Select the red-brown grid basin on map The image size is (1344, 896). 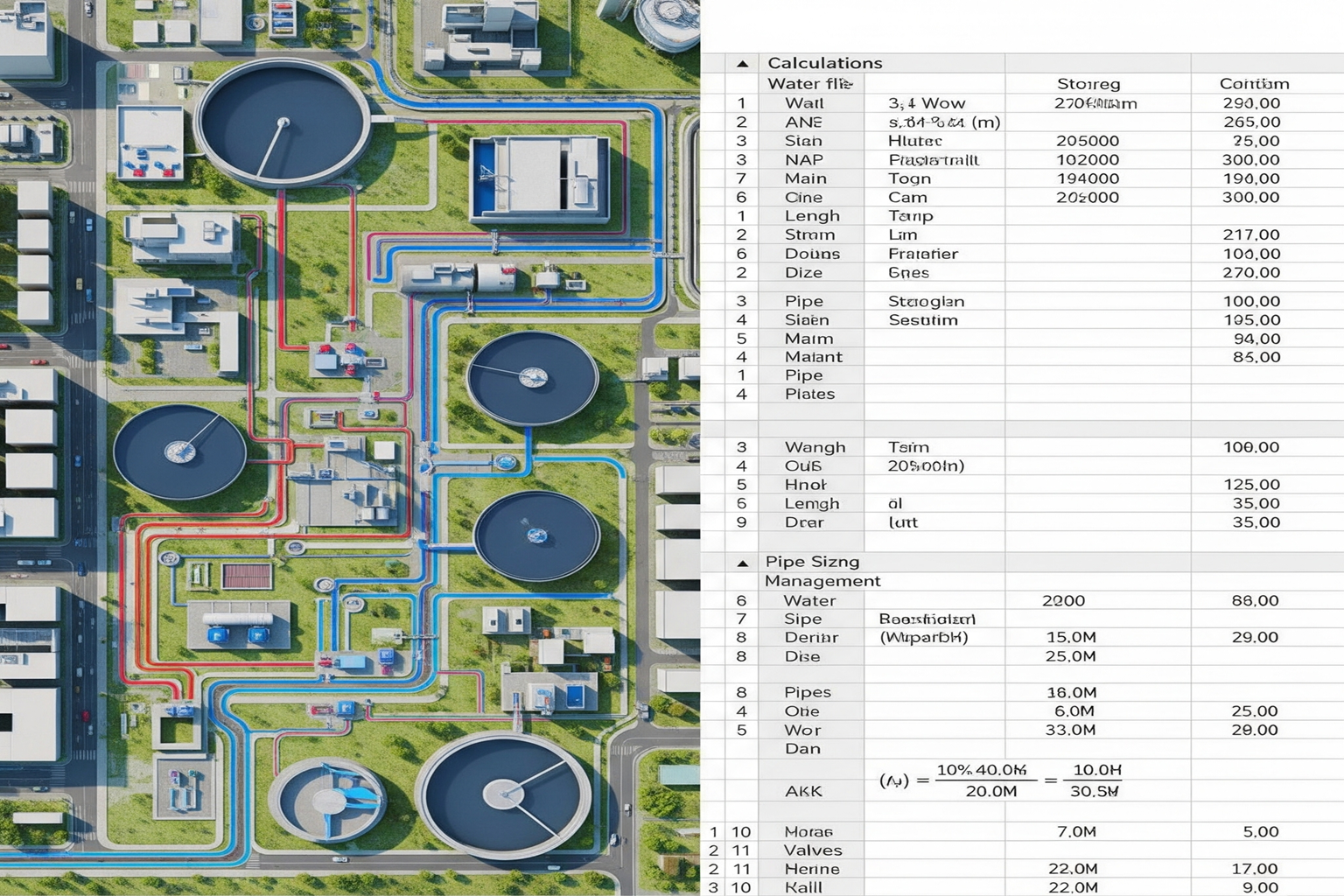point(247,577)
